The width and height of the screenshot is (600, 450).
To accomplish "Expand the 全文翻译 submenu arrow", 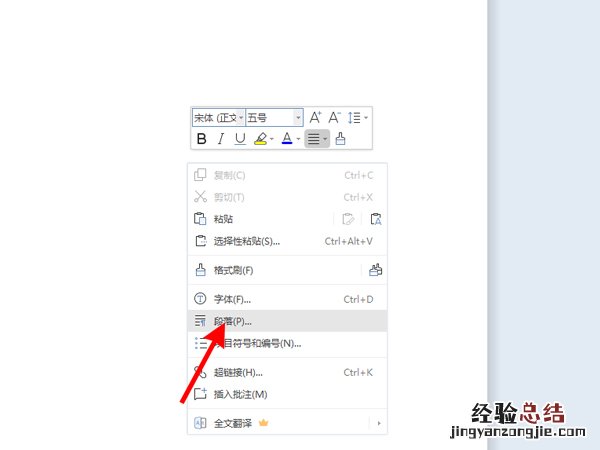I will [x=379, y=423].
